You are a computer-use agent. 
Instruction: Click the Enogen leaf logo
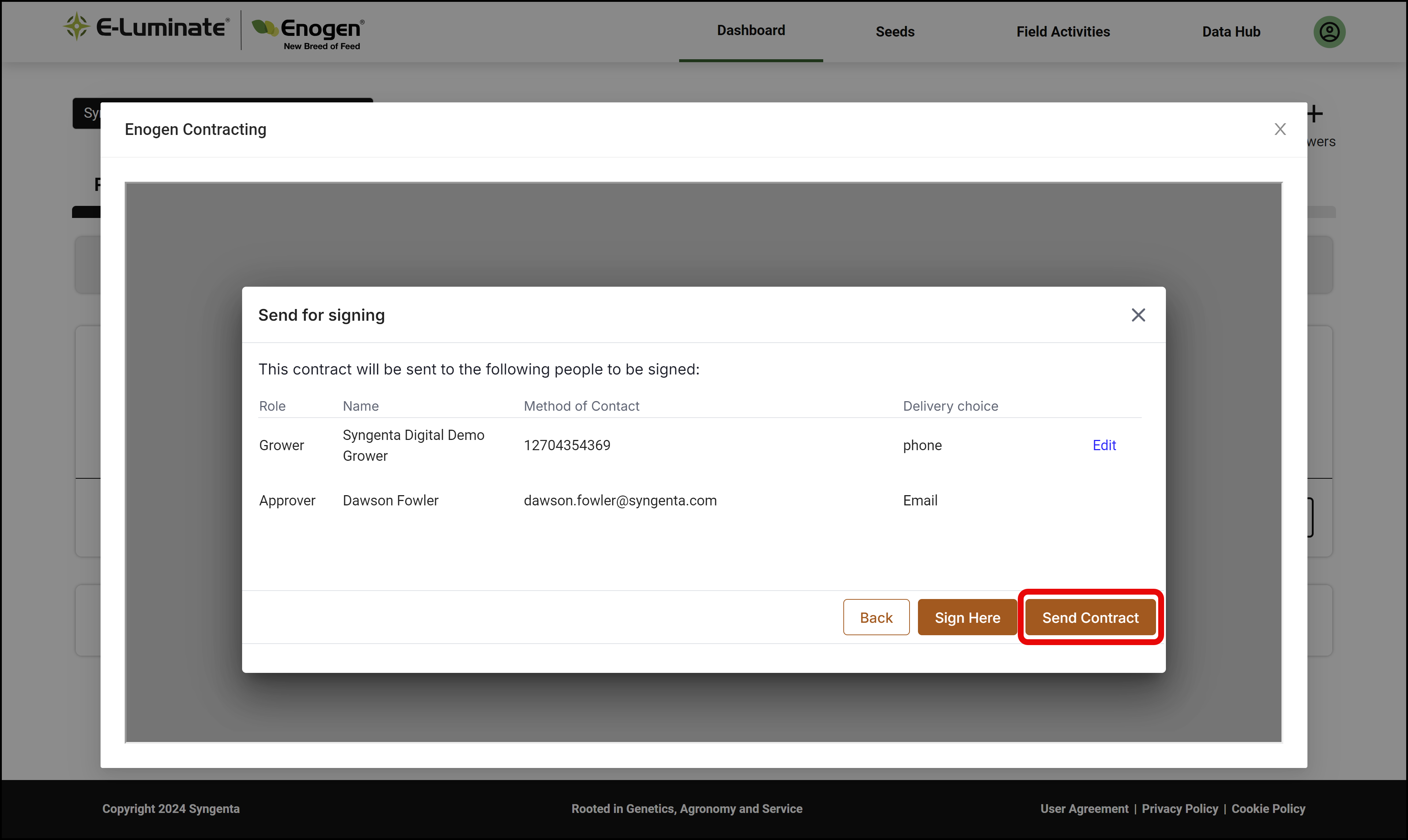(x=264, y=28)
